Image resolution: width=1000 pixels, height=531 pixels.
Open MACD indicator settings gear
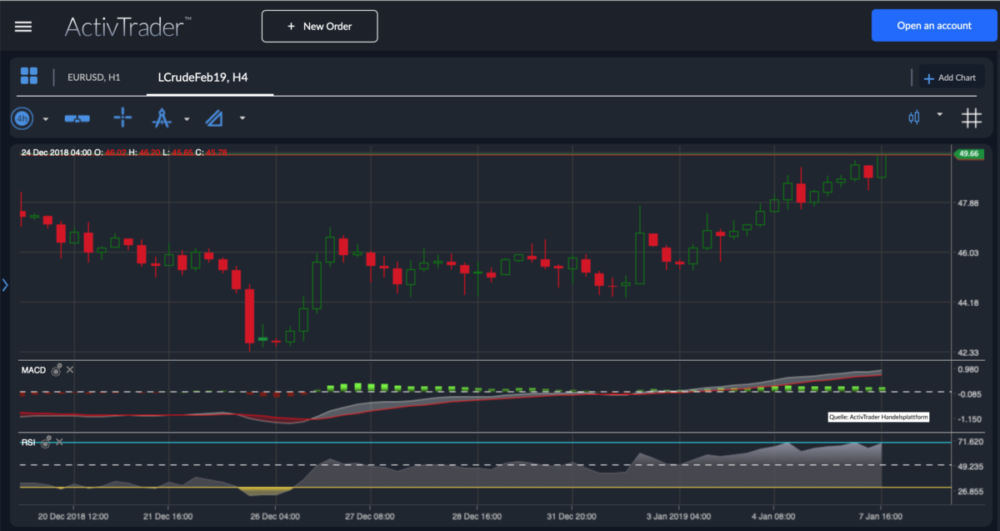[57, 370]
